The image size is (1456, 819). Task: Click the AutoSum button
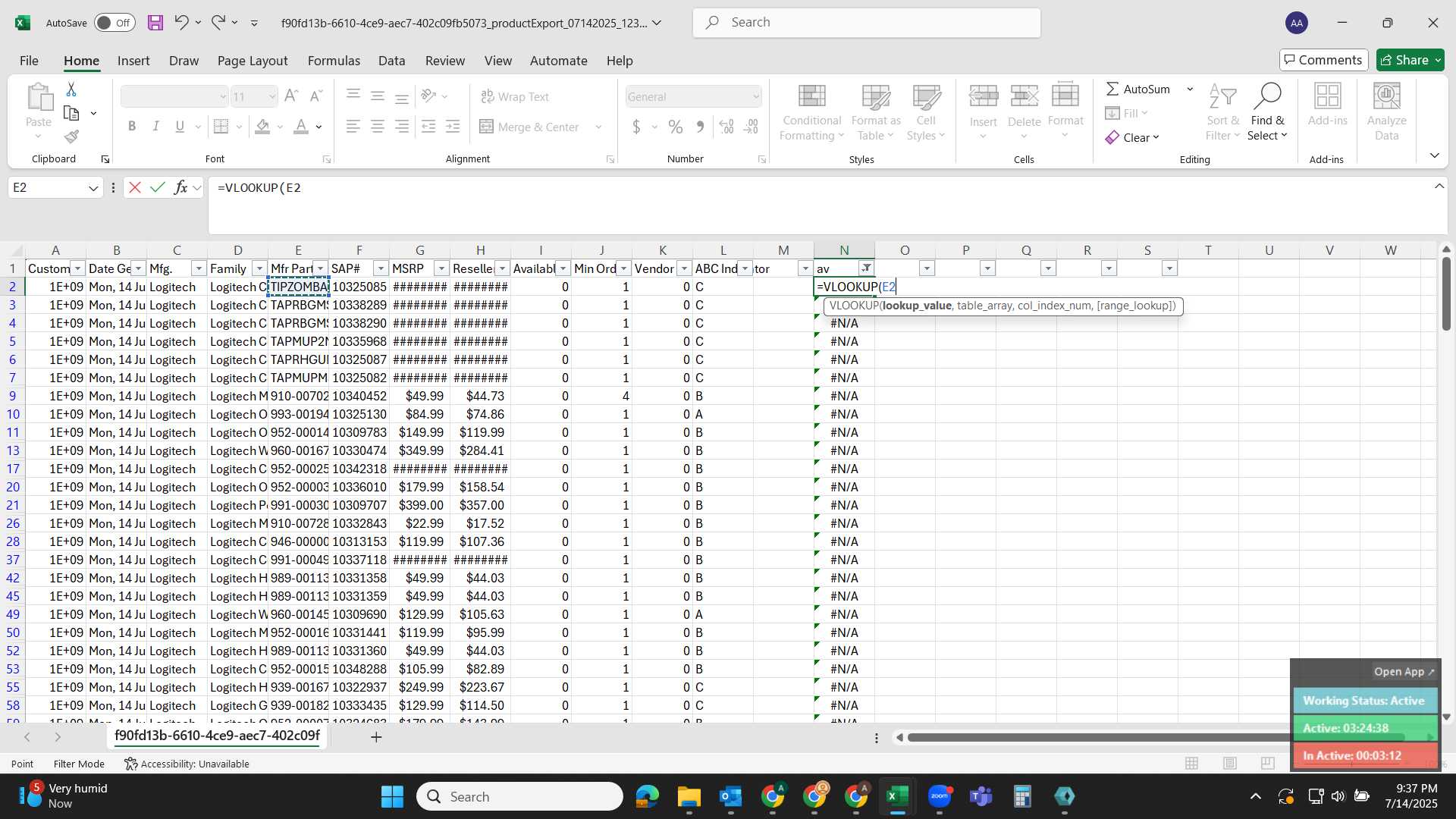(x=1137, y=89)
